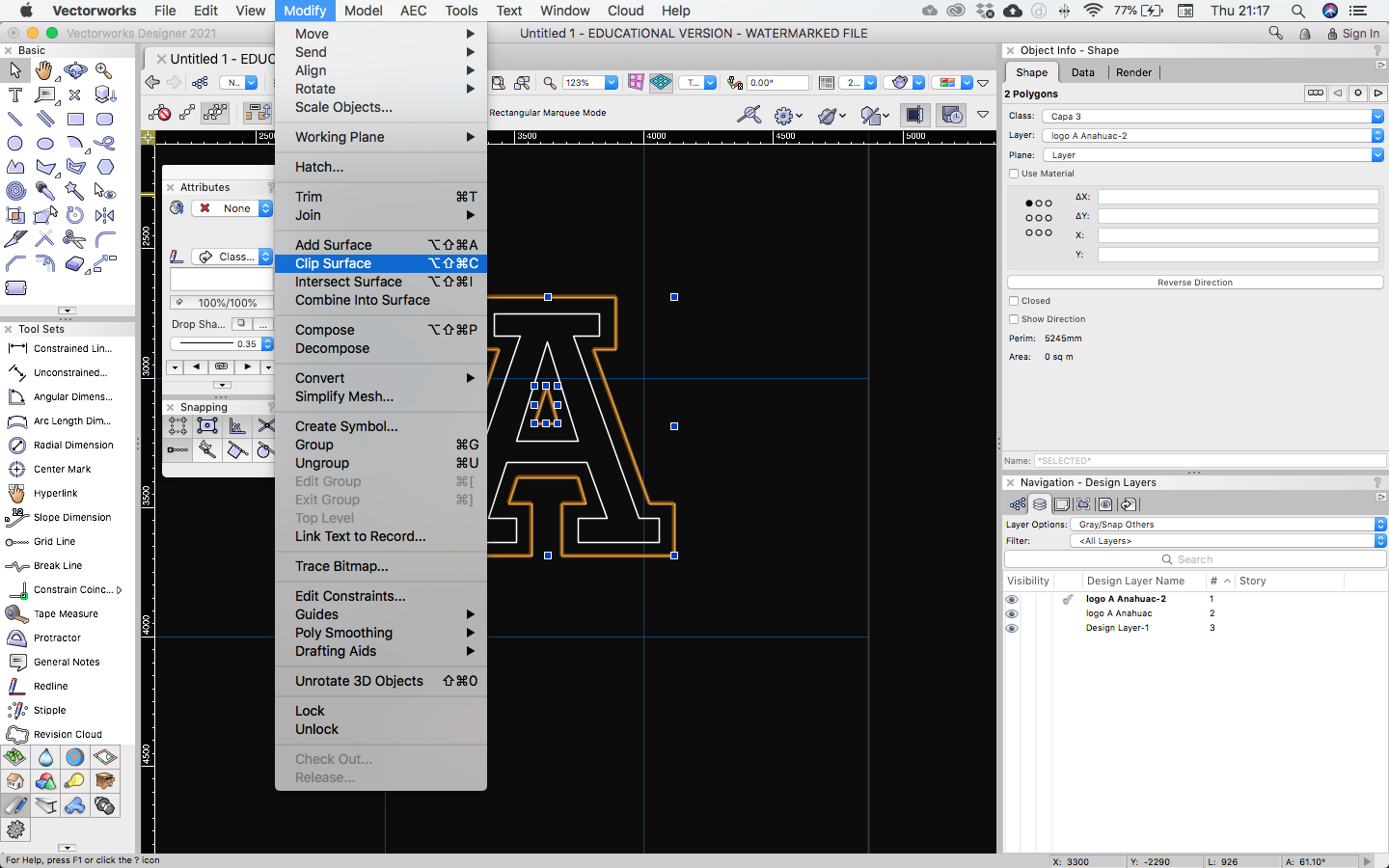Select the Callout tool
This screenshot has height=868, width=1389.
pyautogui.click(x=45, y=95)
